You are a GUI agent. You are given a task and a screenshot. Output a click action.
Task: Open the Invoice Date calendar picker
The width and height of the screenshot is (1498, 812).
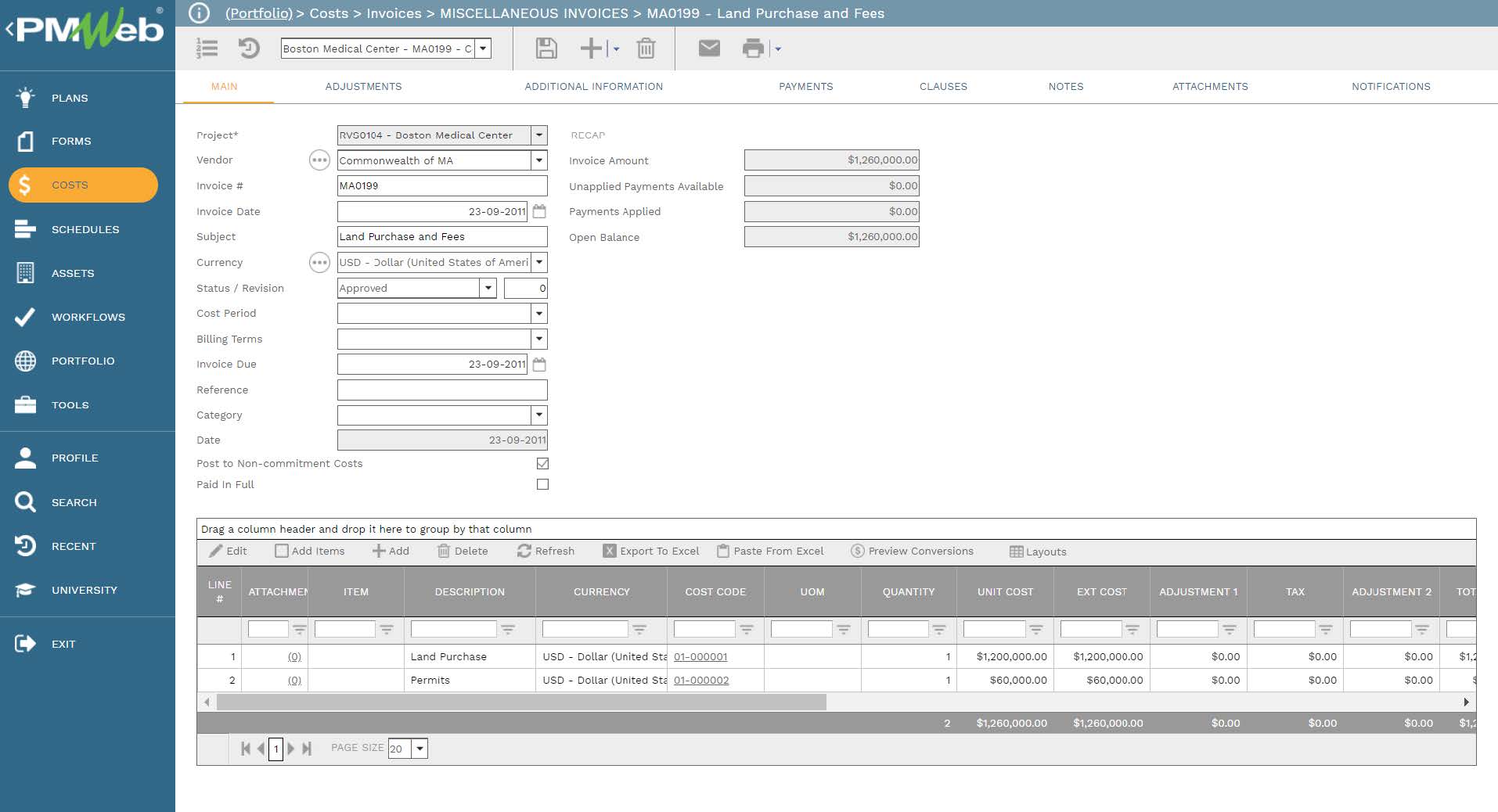[x=539, y=211]
